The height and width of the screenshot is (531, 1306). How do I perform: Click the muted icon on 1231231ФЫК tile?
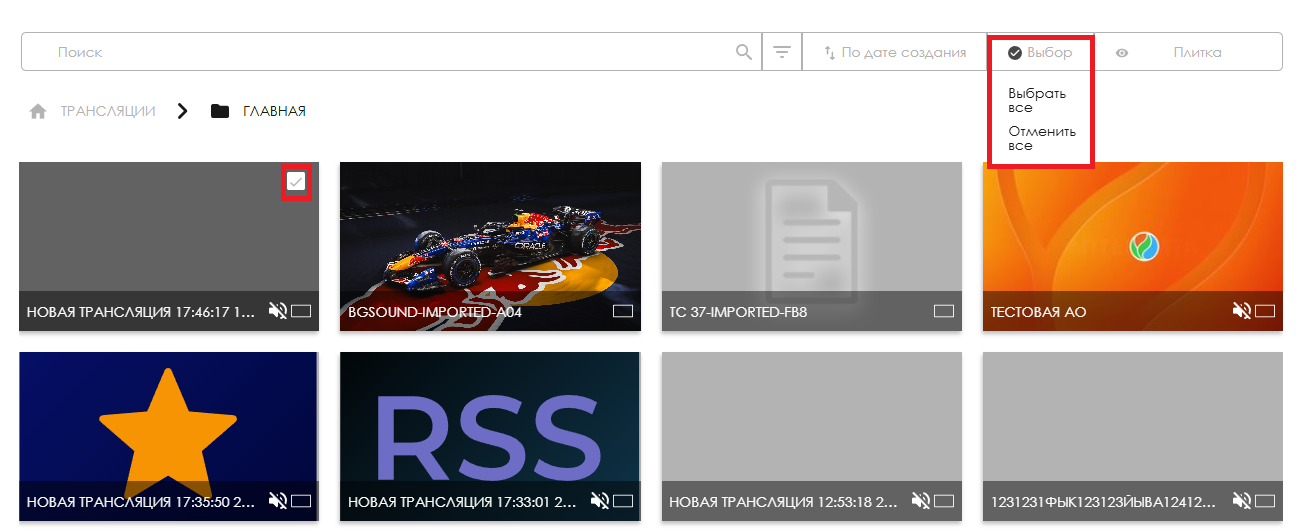(x=1242, y=500)
